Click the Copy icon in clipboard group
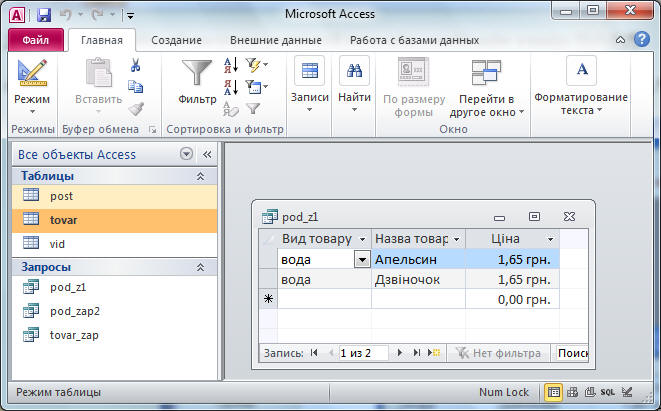Image resolution: width=661 pixels, height=411 pixels. pyautogui.click(x=135, y=86)
